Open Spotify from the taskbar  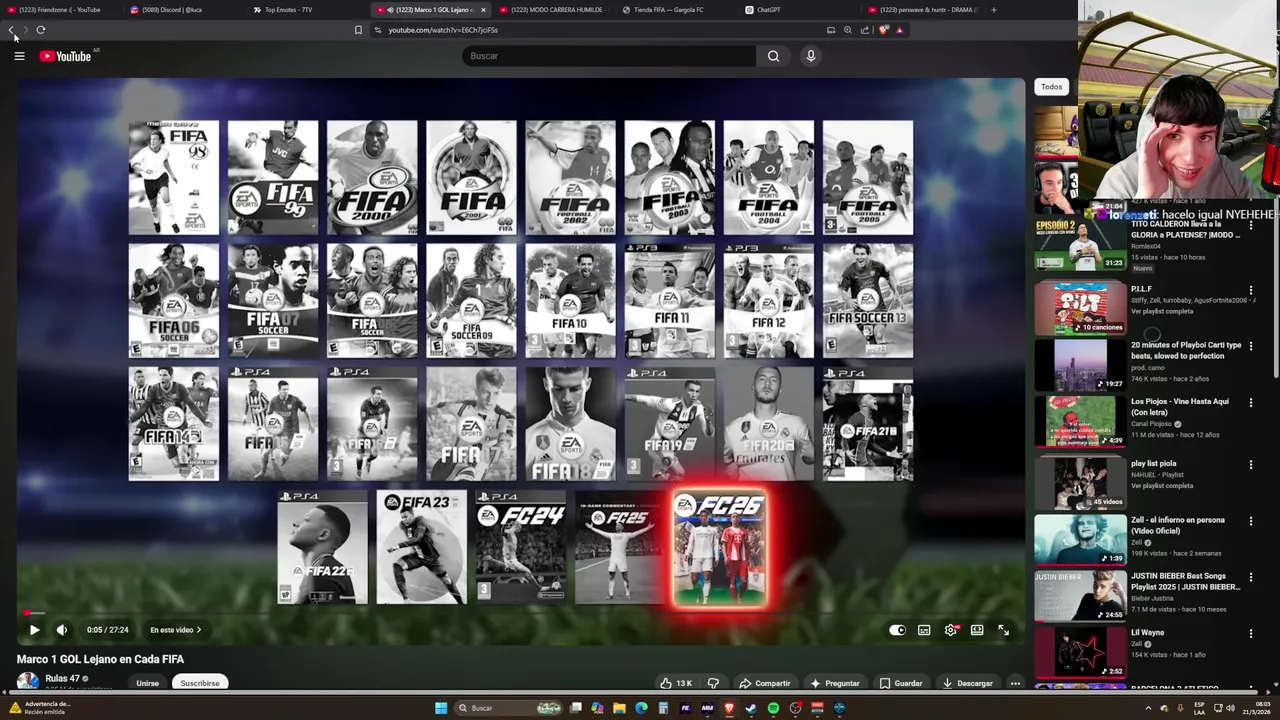pyautogui.click(x=773, y=708)
